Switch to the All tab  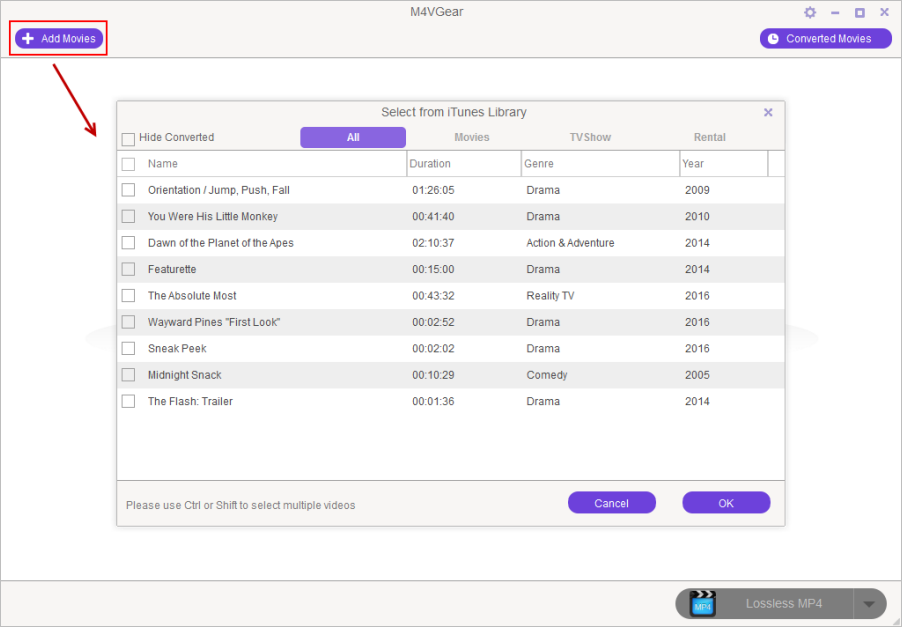[353, 137]
